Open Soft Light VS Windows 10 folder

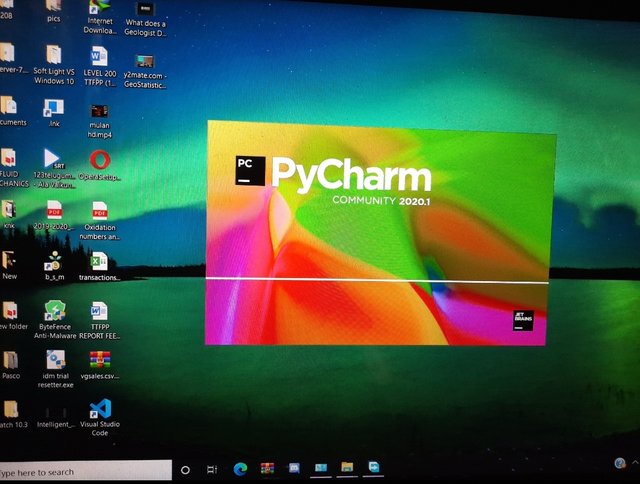point(54,64)
